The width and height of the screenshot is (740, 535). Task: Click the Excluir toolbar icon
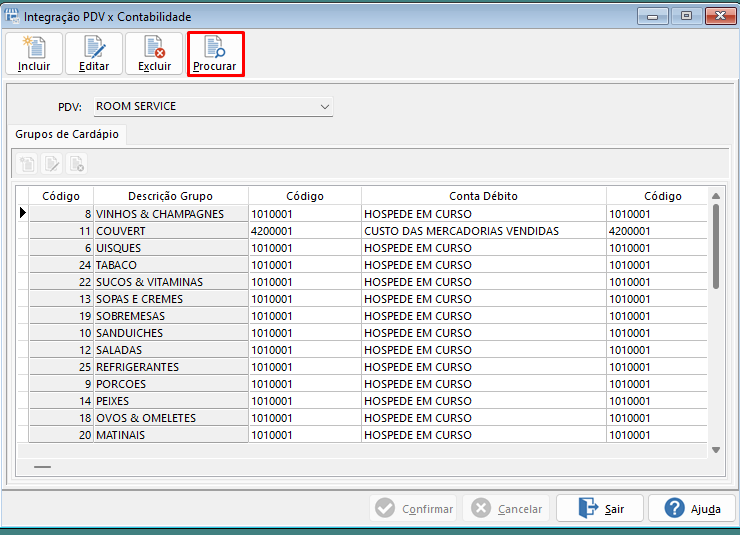coord(154,54)
